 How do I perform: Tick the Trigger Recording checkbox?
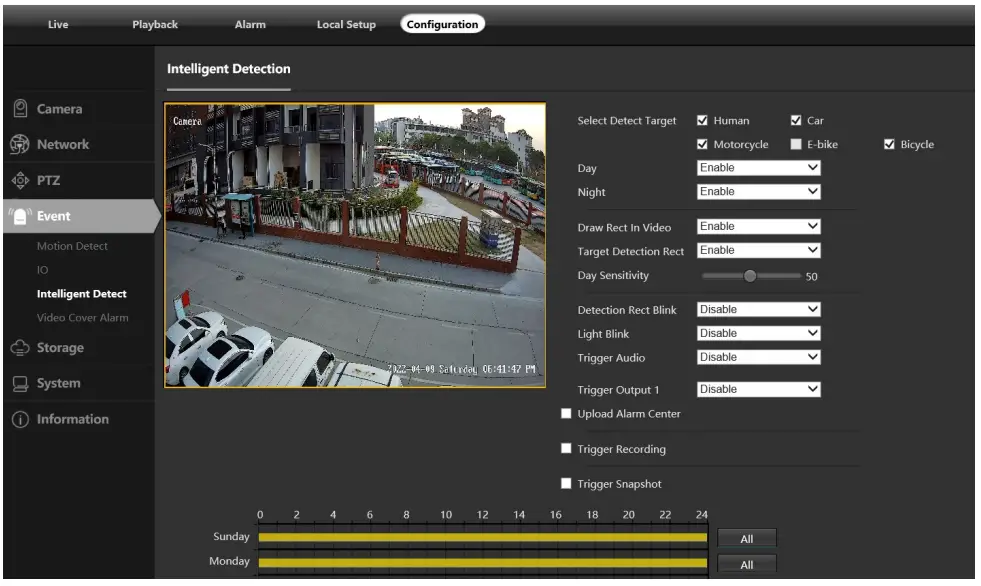567,450
